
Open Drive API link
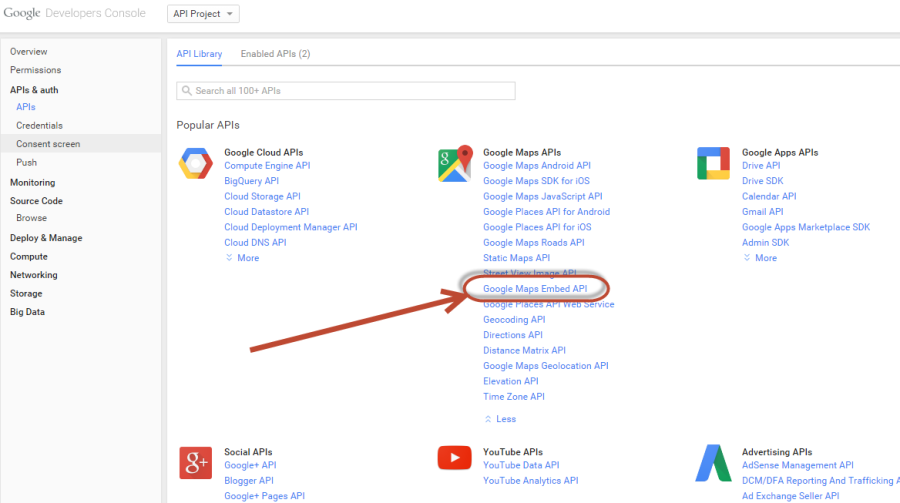[761, 166]
